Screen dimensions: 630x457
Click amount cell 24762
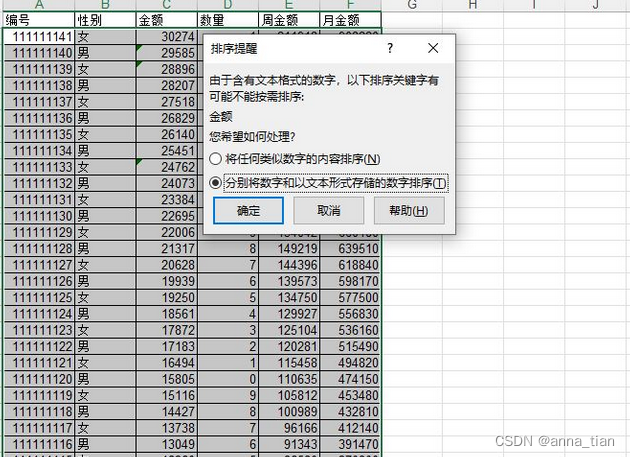167,167
